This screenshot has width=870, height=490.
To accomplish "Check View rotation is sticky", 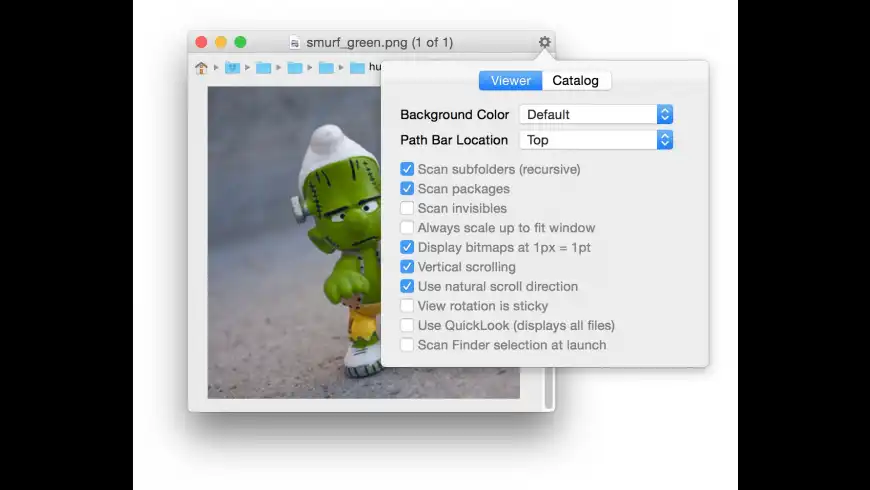I will click(407, 306).
